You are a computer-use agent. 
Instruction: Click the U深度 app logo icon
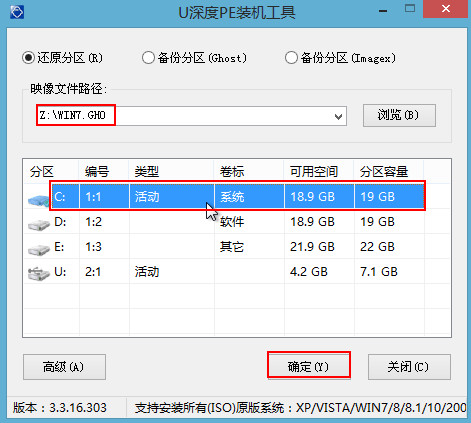[x=17, y=12]
